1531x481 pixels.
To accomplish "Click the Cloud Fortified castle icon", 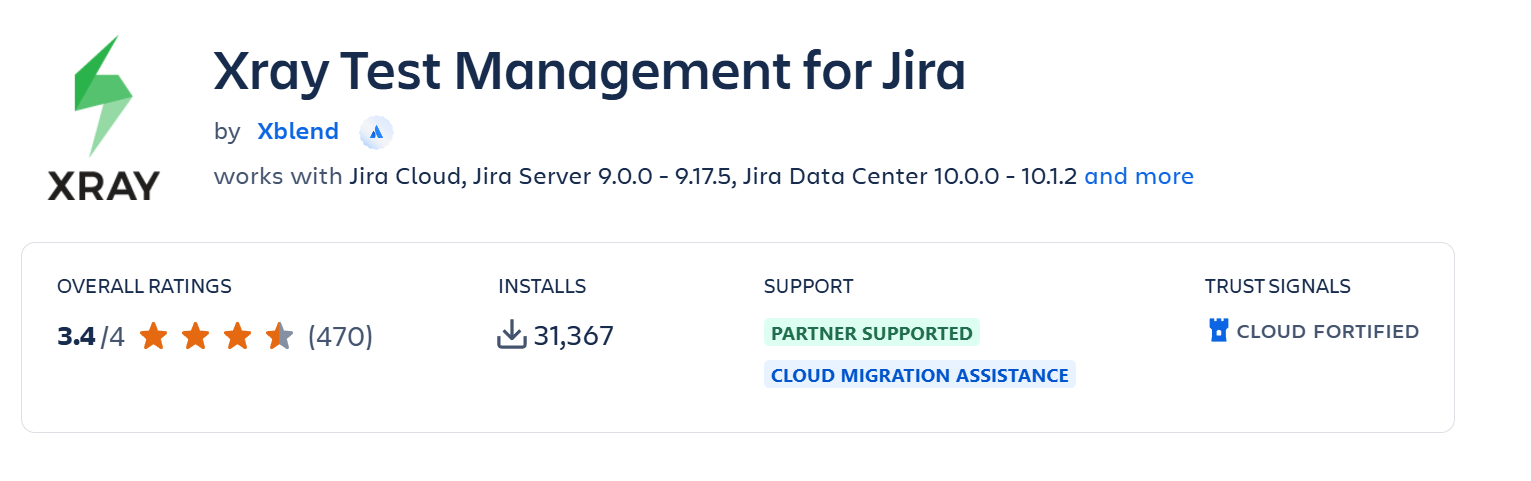I will [x=1218, y=331].
